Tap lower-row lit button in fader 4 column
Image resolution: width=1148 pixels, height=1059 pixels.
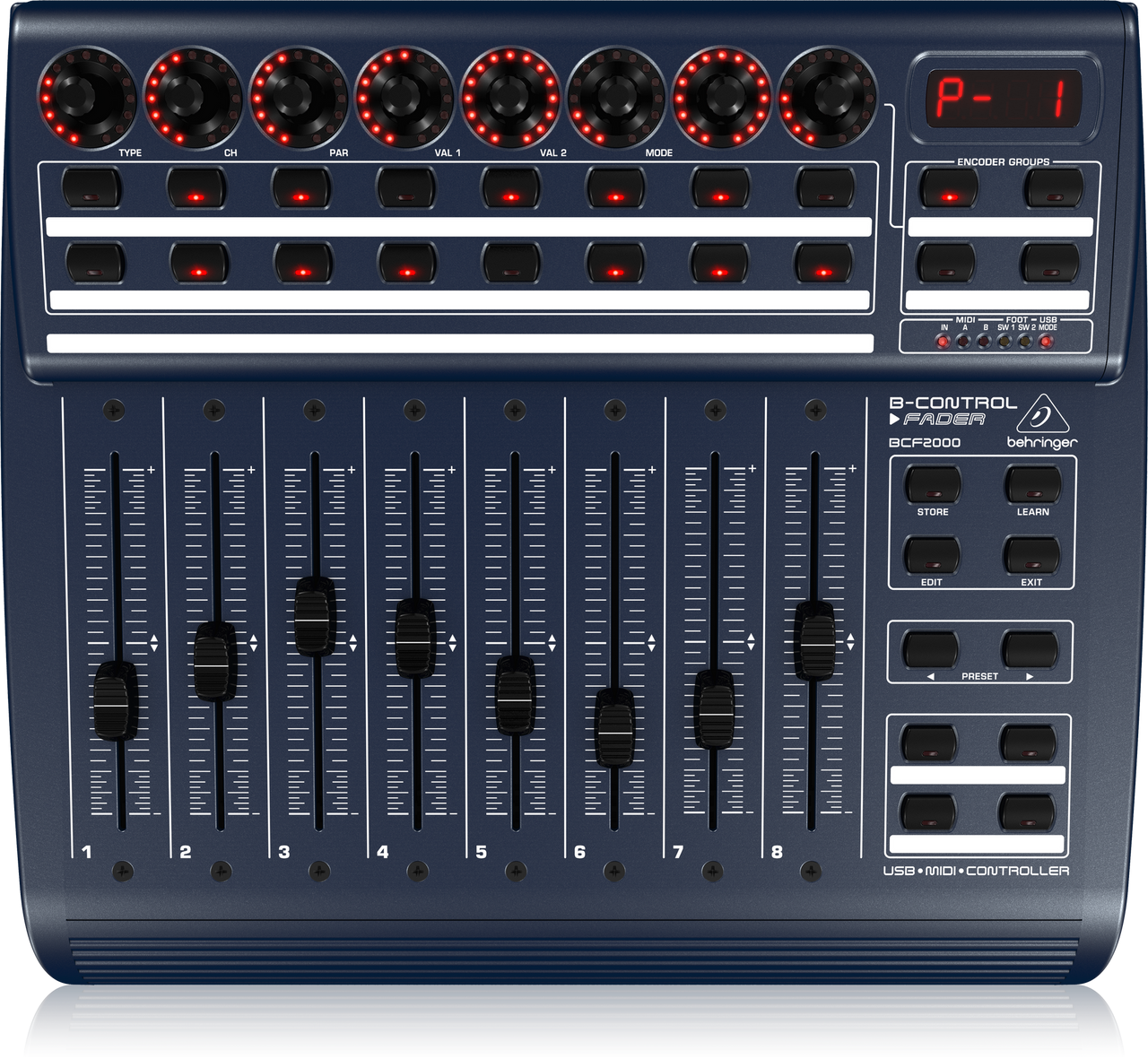(x=407, y=264)
